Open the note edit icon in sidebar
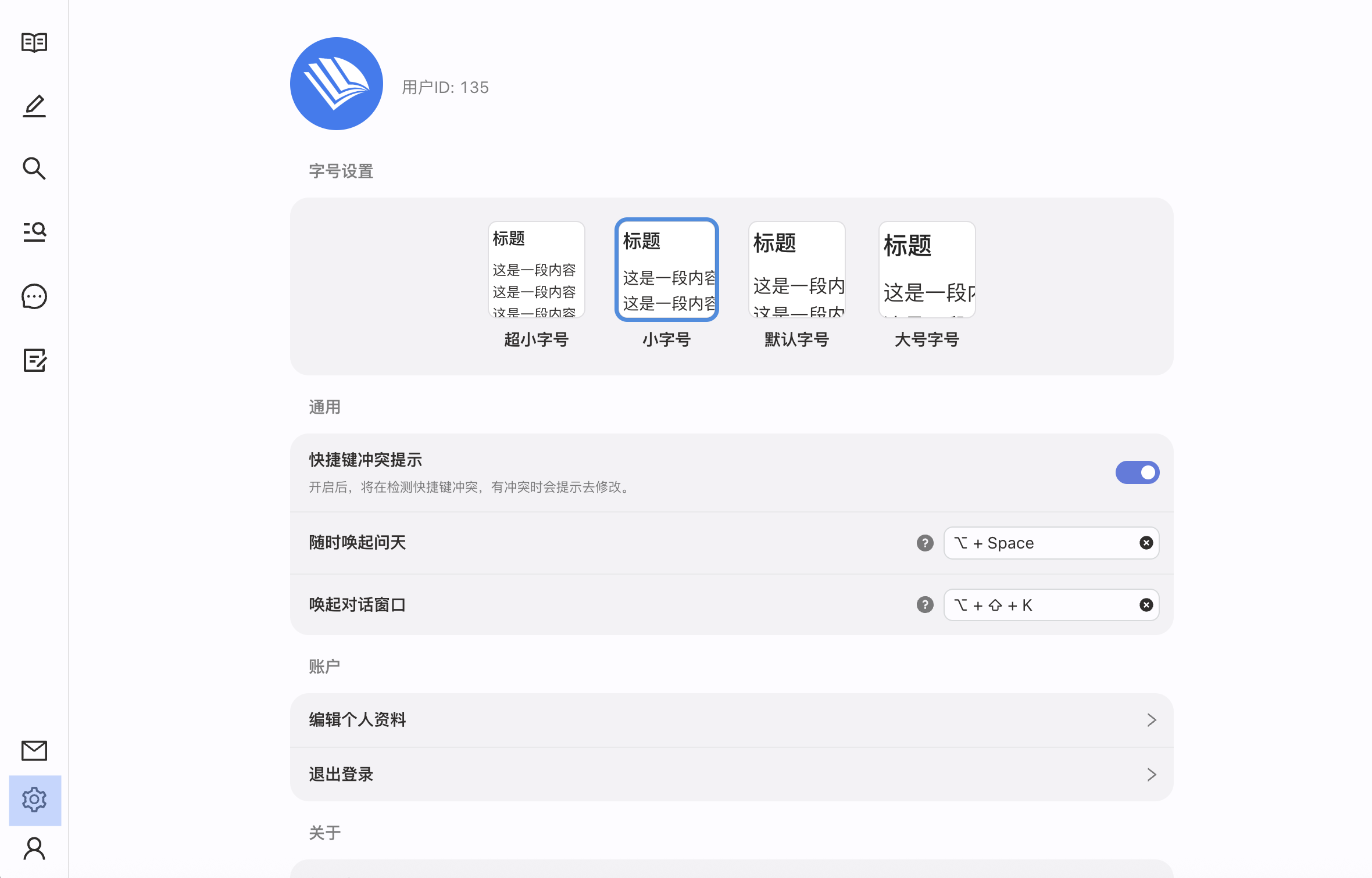 click(x=34, y=360)
